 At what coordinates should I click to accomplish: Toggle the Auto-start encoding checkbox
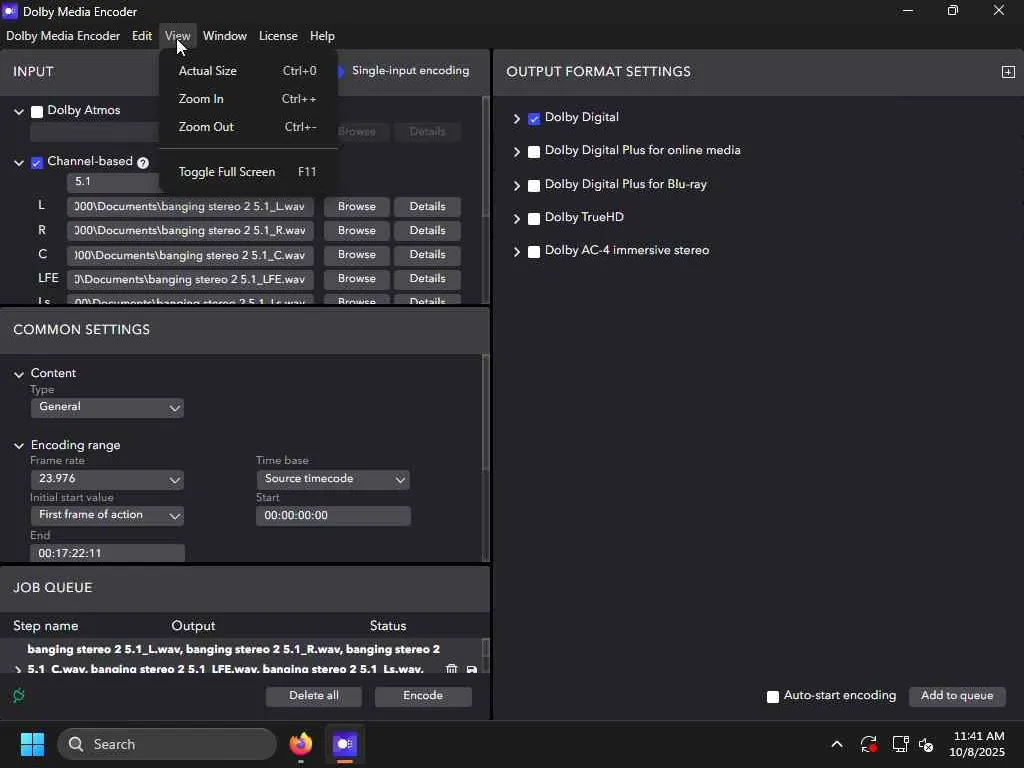773,696
